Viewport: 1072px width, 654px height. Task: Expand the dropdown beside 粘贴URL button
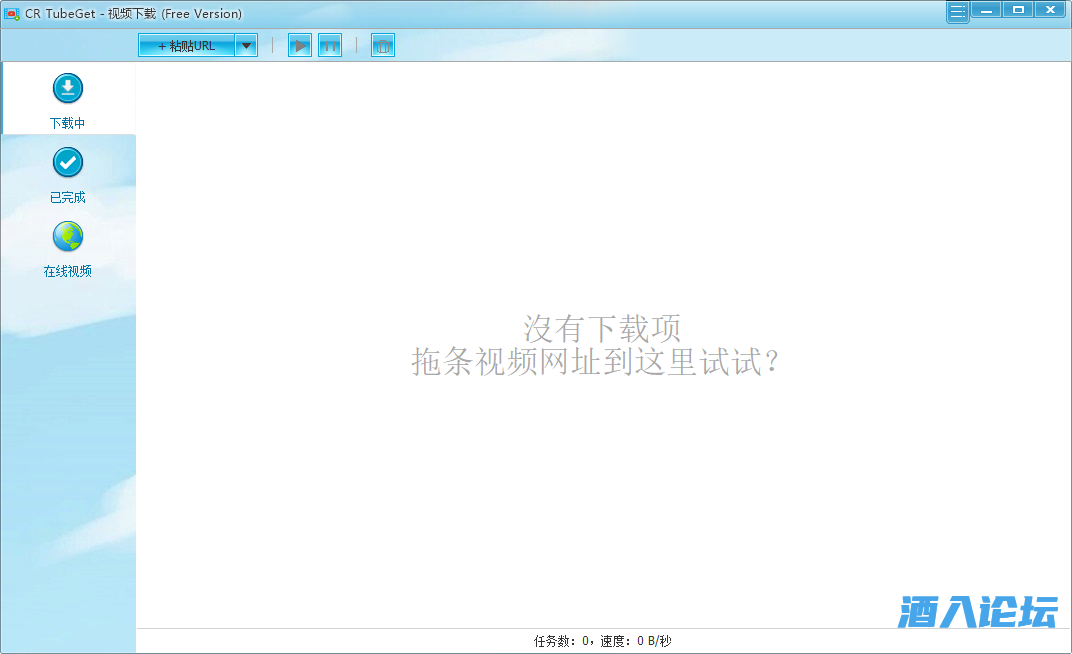(246, 44)
